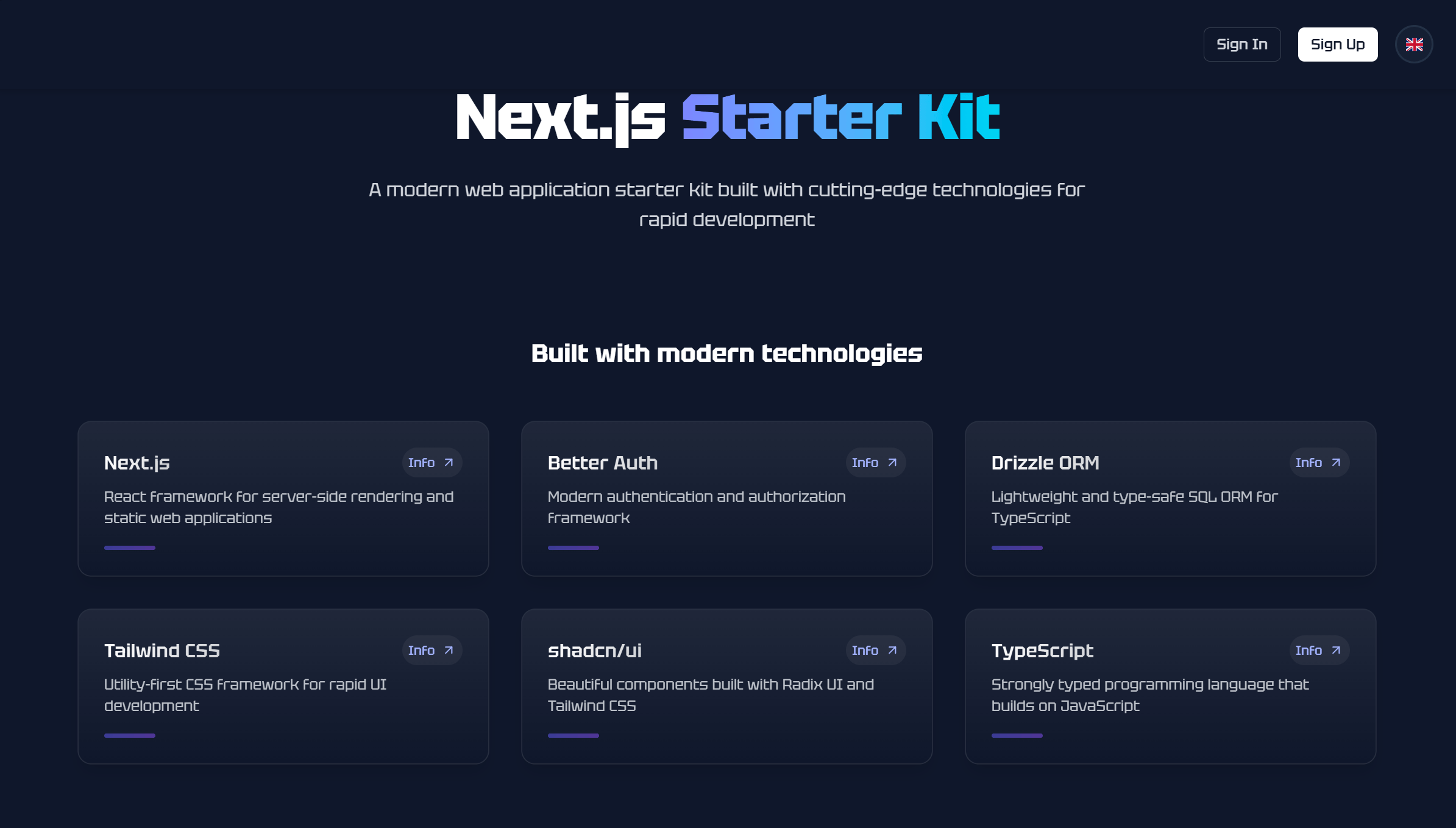Select the Drizzle ORM card title
The image size is (1456, 828).
1045,463
